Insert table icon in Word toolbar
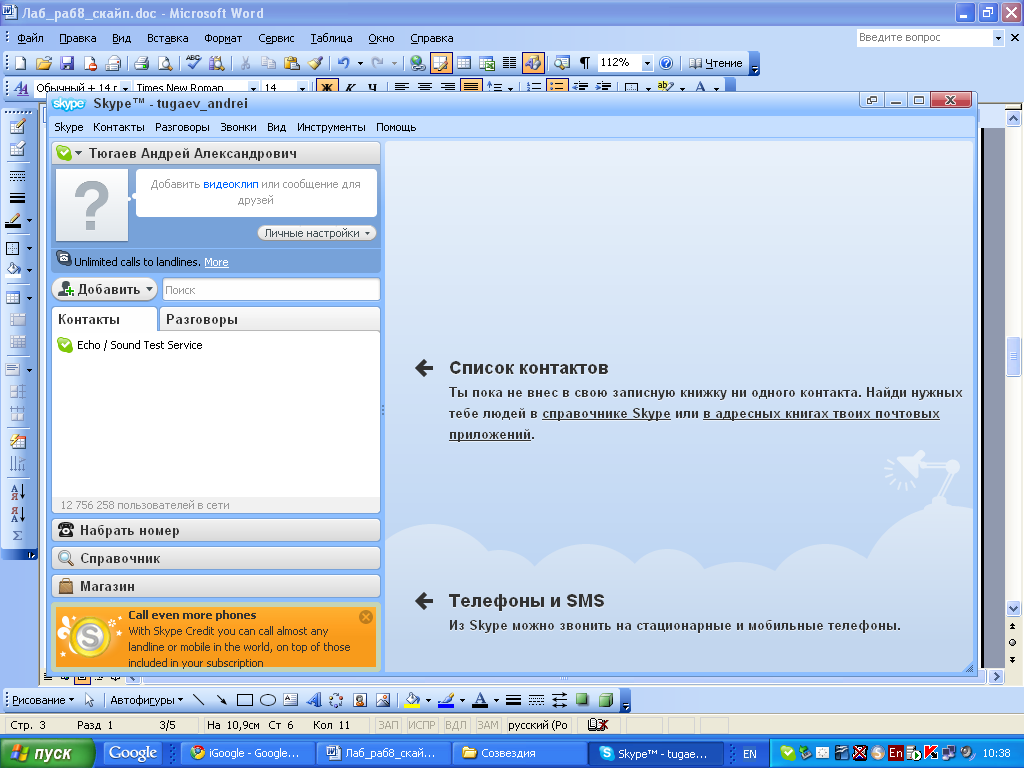1024x768 pixels. tap(464, 63)
